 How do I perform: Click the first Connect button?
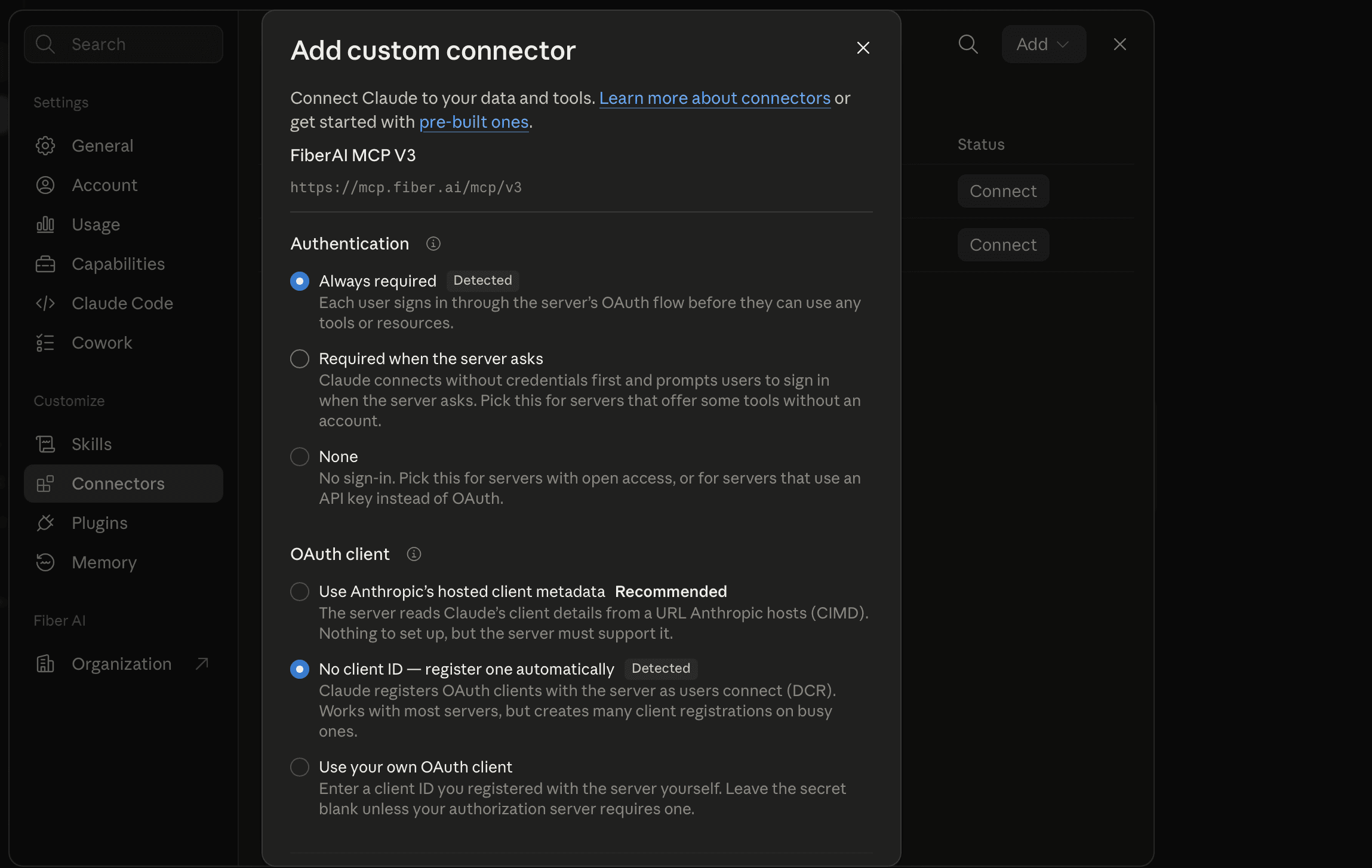pos(1003,191)
